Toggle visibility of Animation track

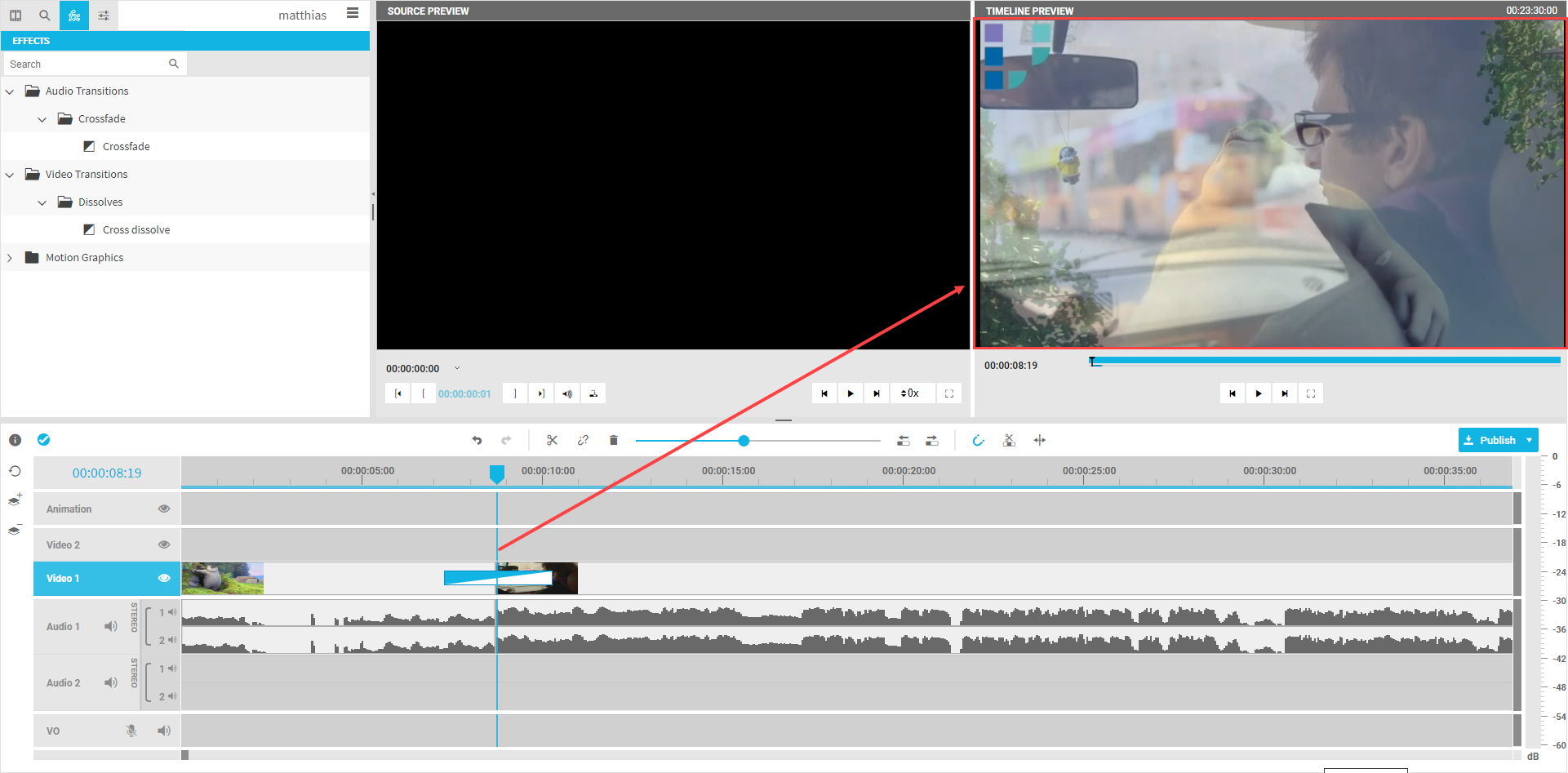click(164, 509)
